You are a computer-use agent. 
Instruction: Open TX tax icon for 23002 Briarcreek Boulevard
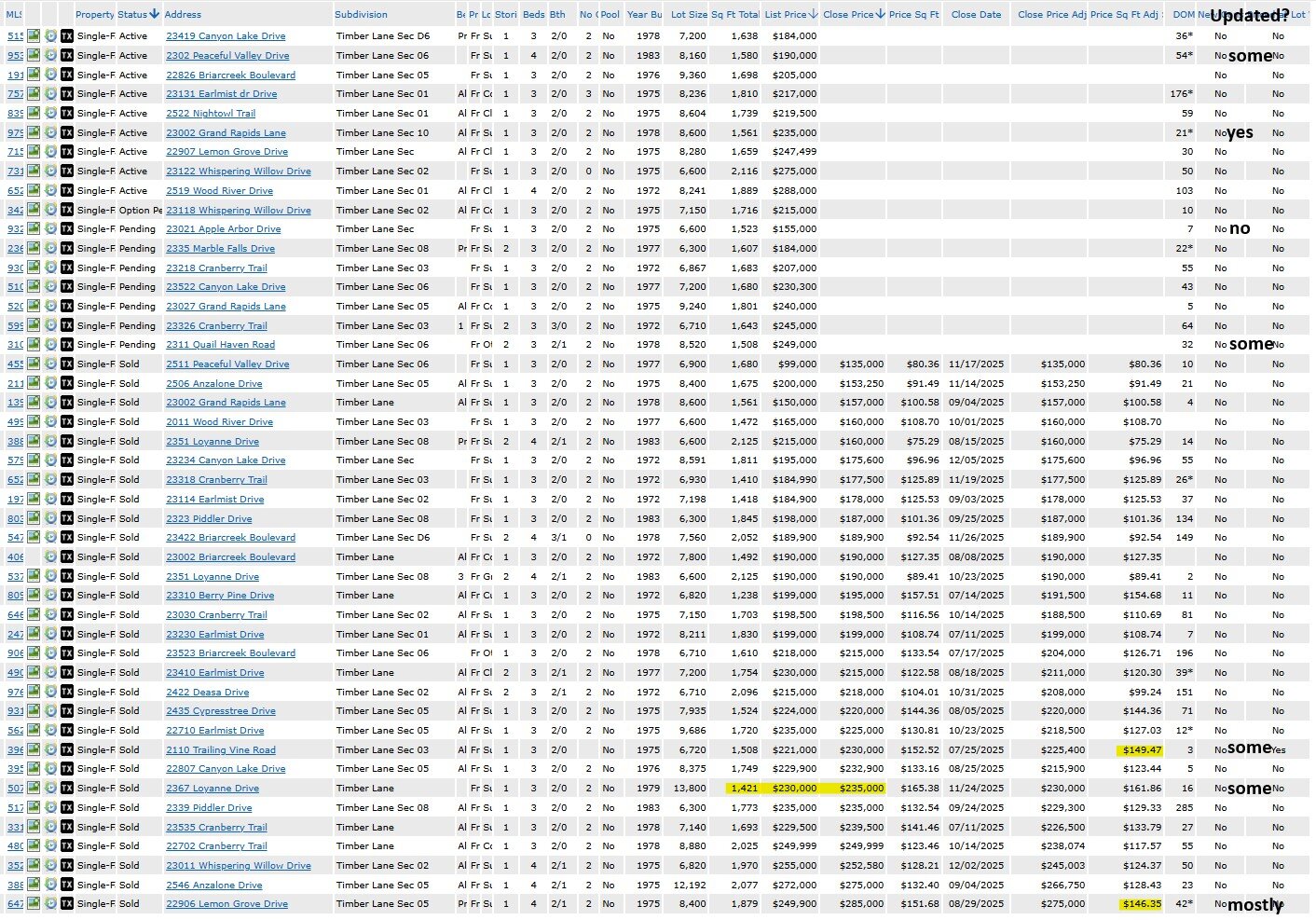click(67, 557)
